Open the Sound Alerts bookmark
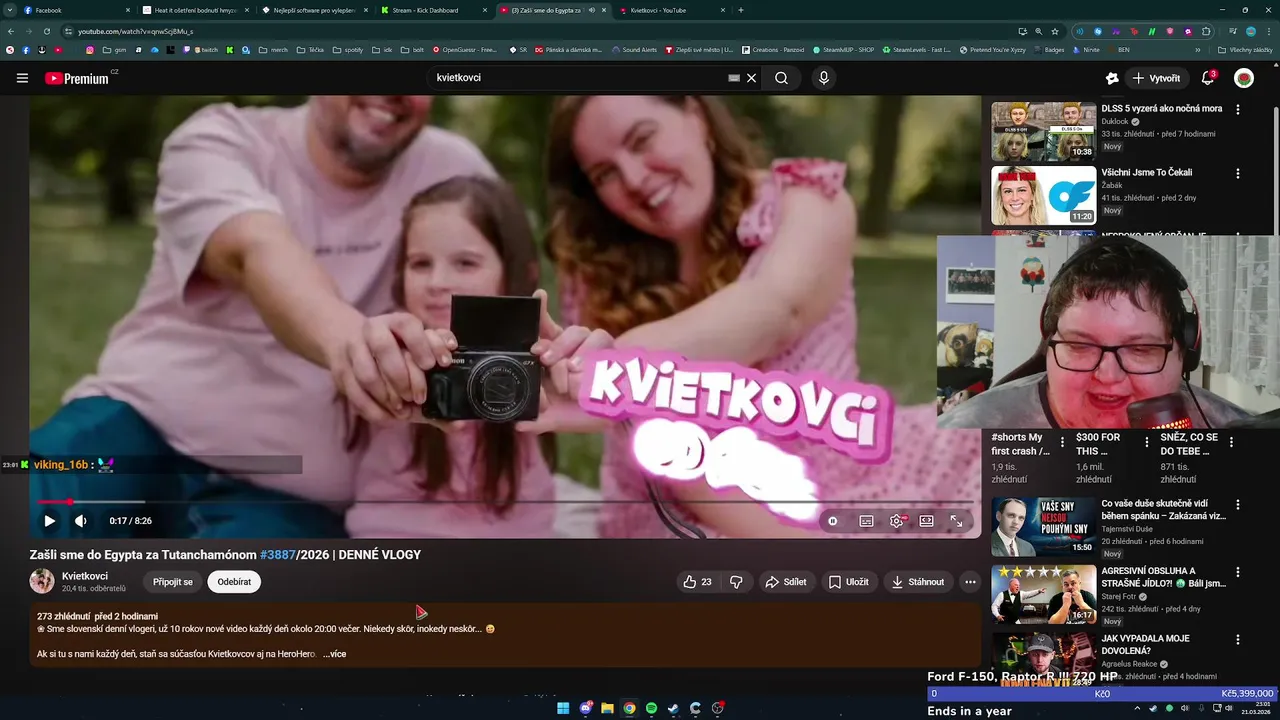The height and width of the screenshot is (720, 1280). pos(633,50)
